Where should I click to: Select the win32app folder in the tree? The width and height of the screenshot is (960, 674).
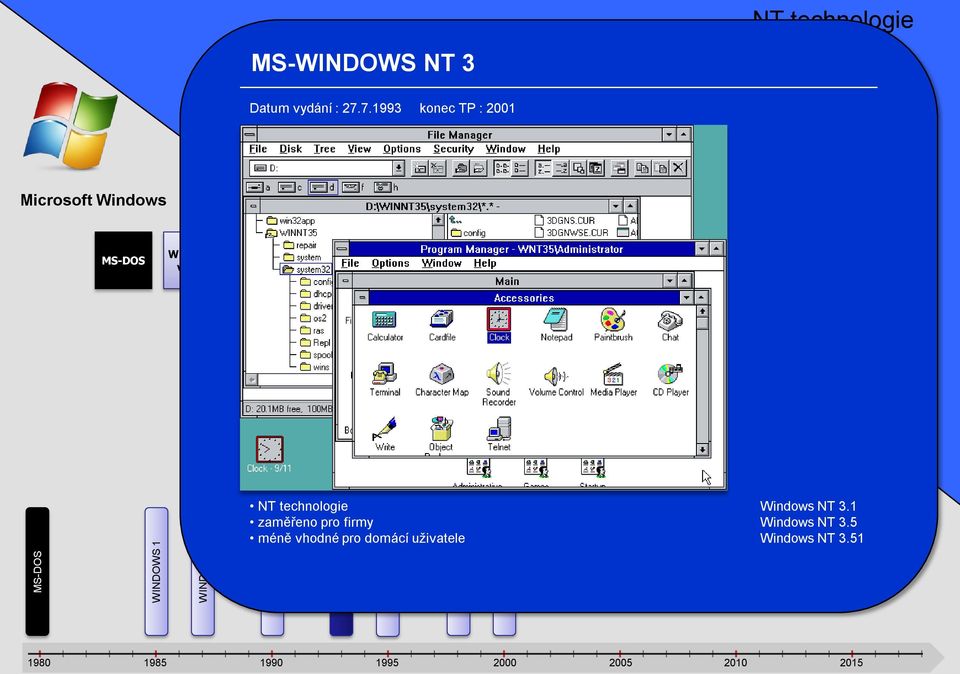[291, 220]
